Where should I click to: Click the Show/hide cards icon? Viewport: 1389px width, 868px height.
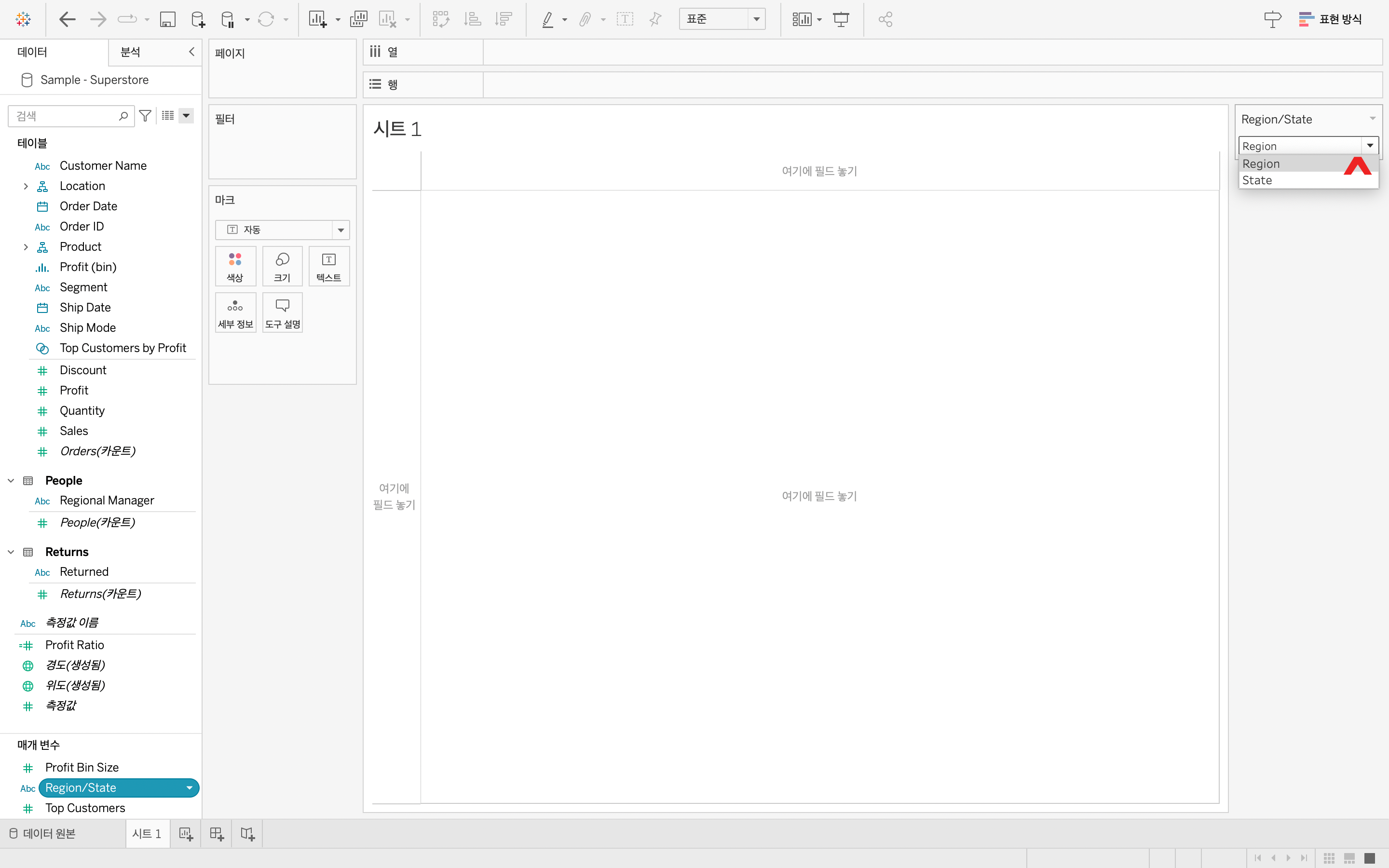[x=802, y=19]
